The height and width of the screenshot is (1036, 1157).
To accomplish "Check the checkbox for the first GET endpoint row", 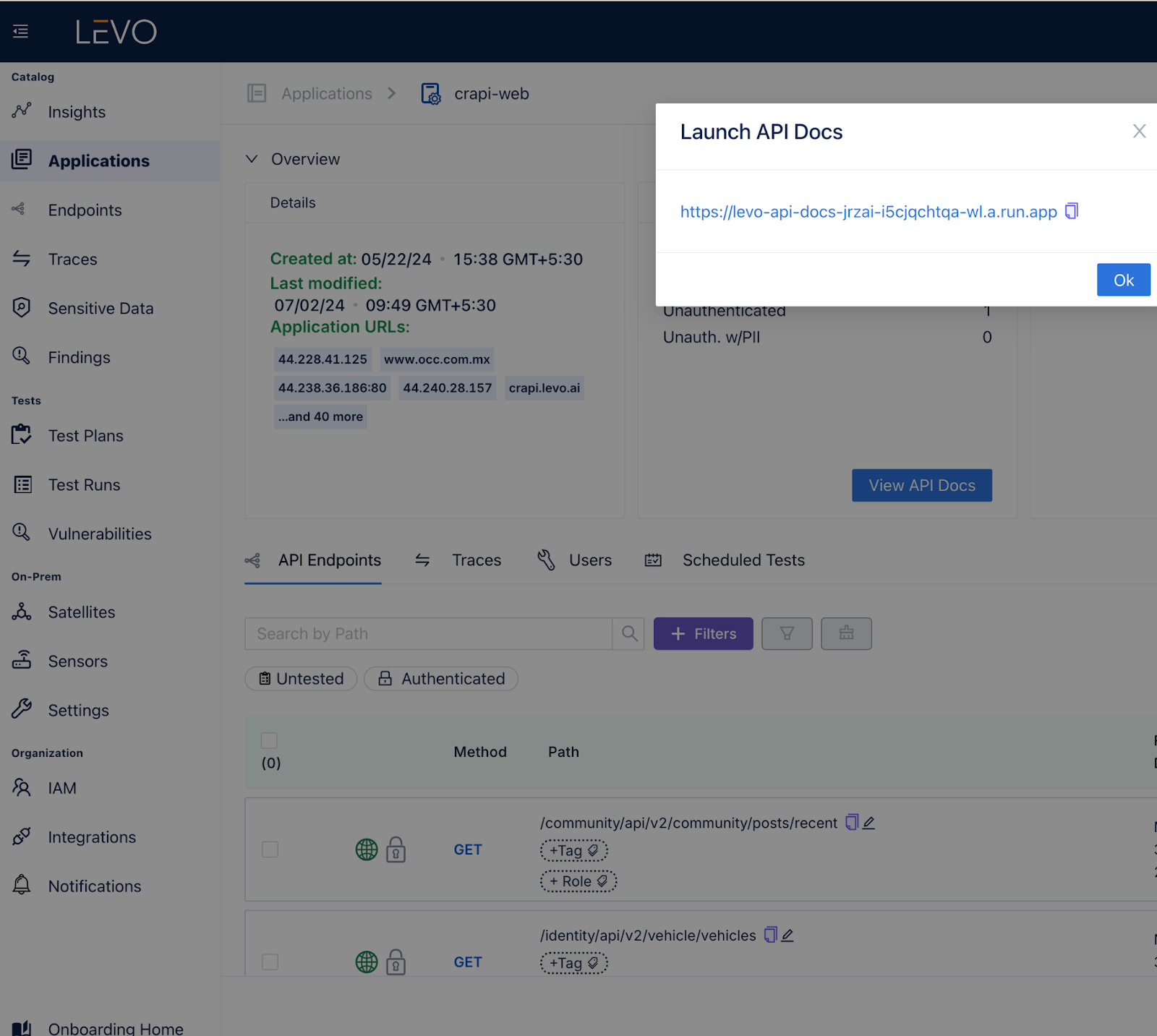I will (270, 849).
